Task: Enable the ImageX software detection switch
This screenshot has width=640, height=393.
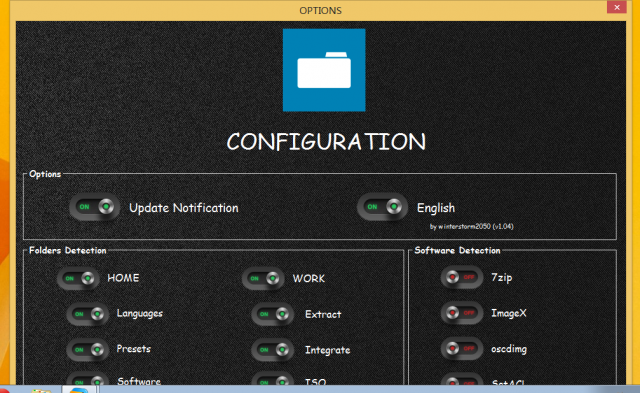Action: (x=462, y=313)
